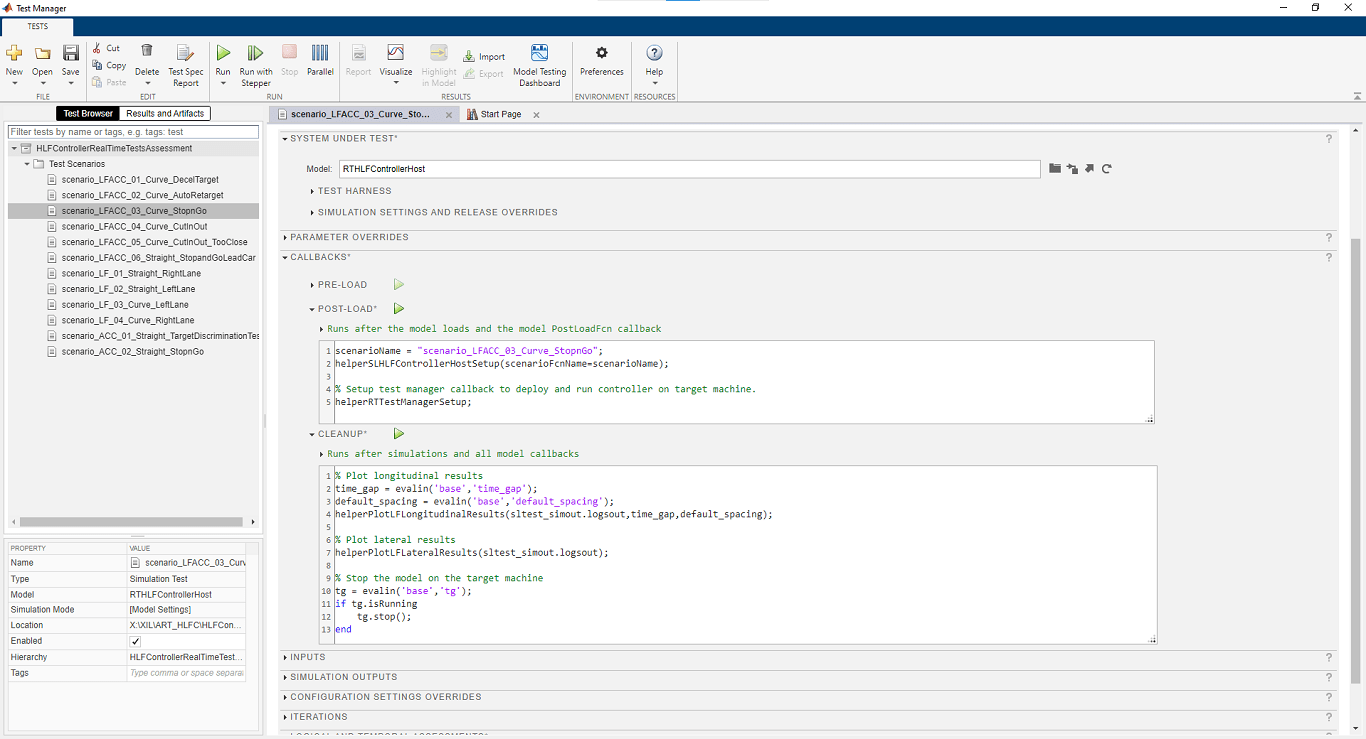
Task: Run the POST-LOAD callback play icon
Action: click(x=399, y=309)
